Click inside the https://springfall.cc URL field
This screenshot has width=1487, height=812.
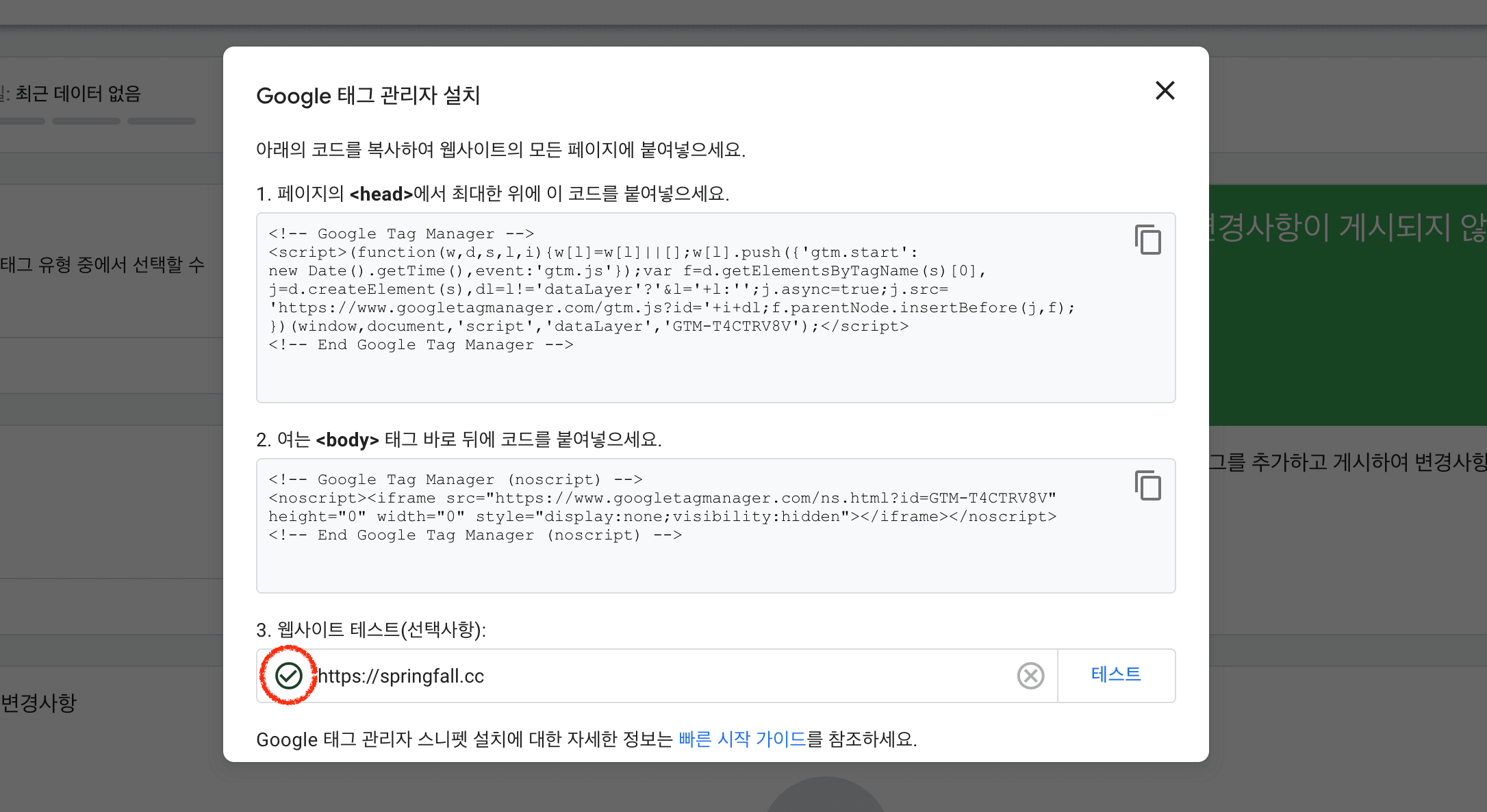[x=616, y=676]
